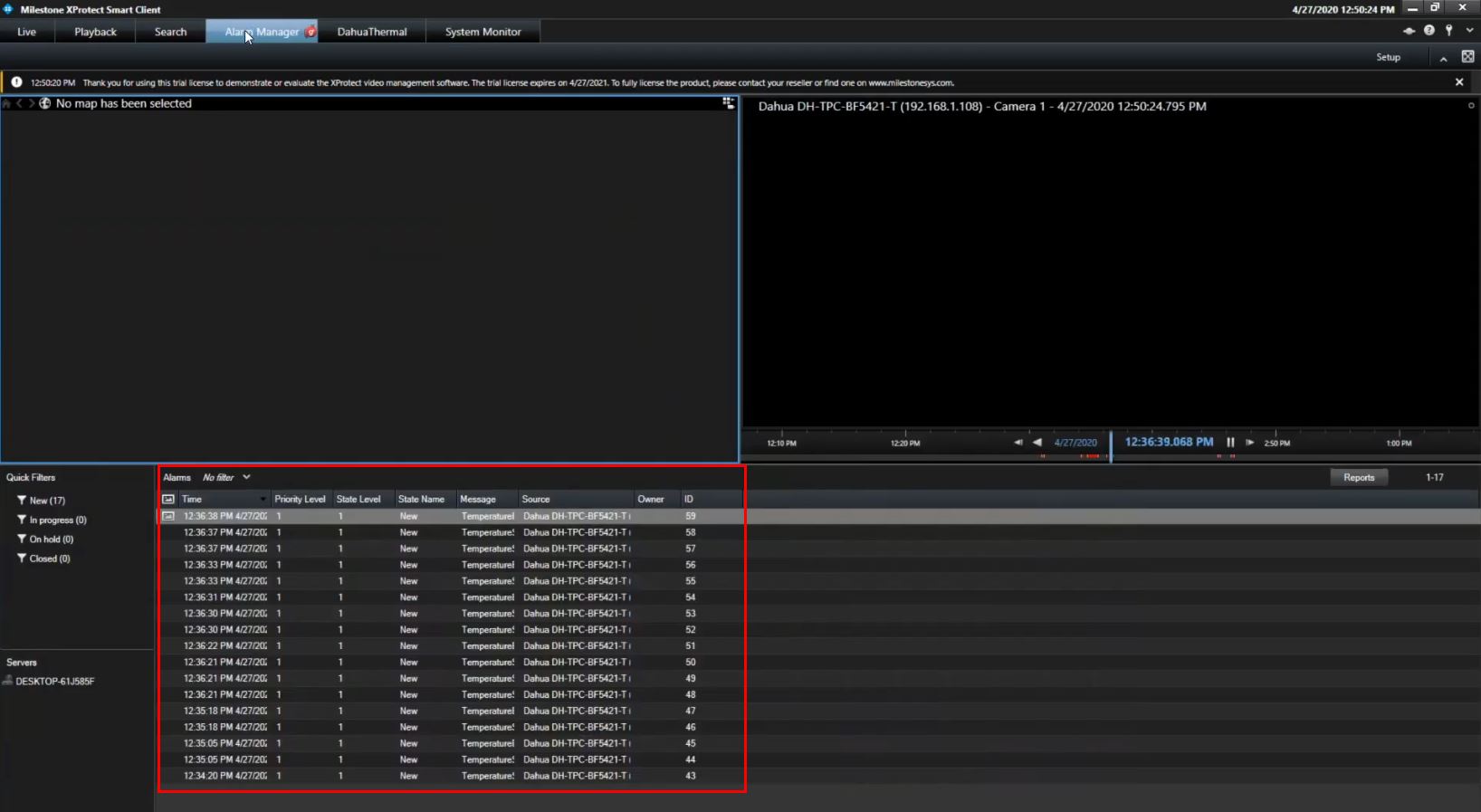The image size is (1481, 812).
Task: Click the key-shaped login information icon
Action: pyautogui.click(x=1448, y=31)
